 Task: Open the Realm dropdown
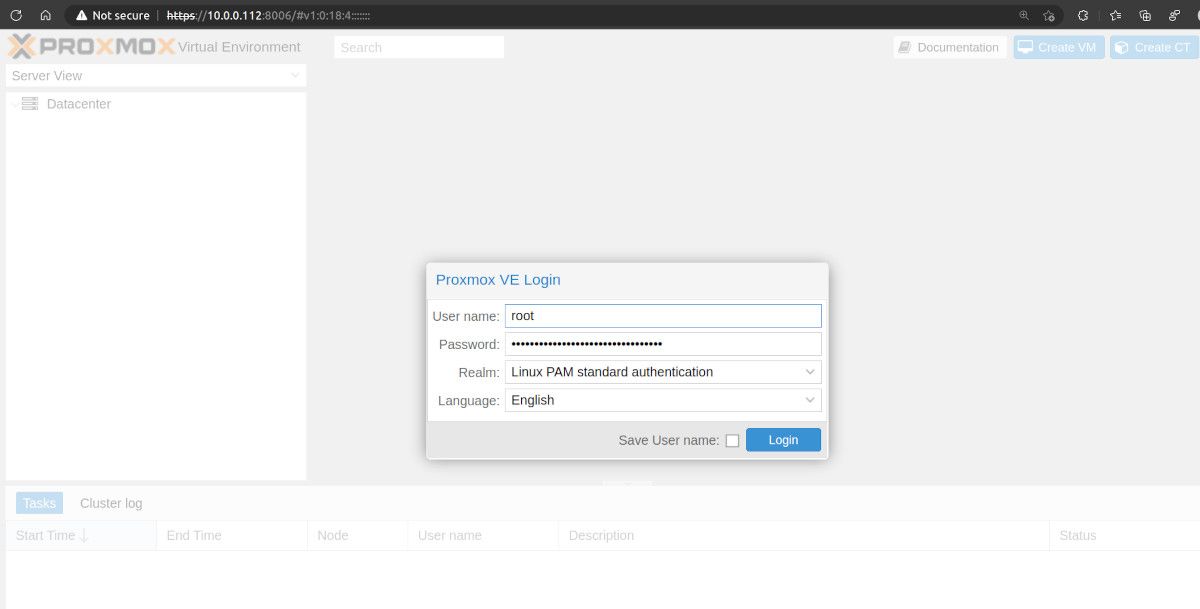(810, 371)
